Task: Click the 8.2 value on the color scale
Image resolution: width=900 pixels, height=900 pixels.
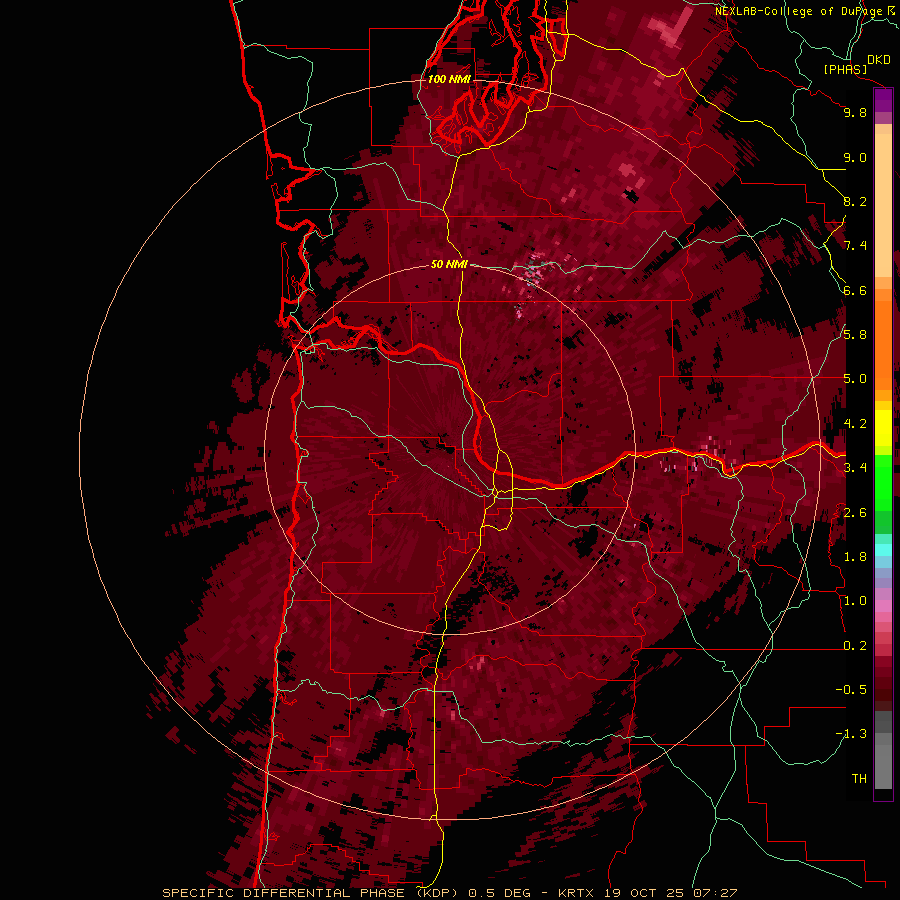Action: tap(855, 201)
